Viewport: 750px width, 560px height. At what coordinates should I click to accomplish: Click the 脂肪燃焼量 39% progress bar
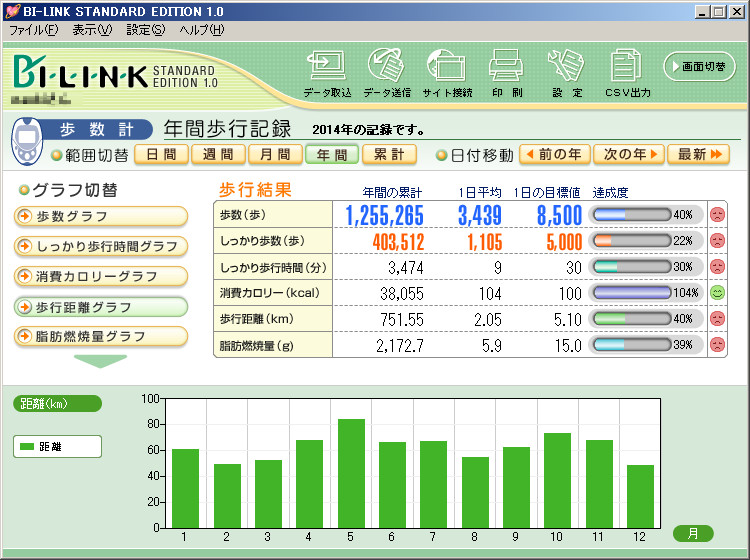coord(632,344)
